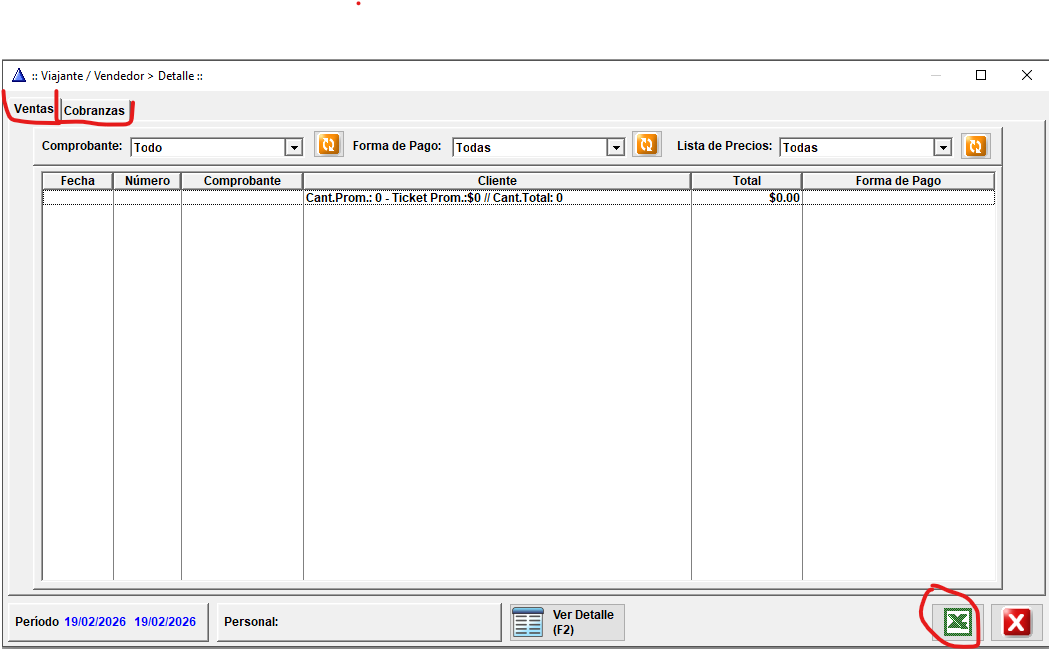The width and height of the screenshot is (1049, 649).
Task: Select the Total column header
Action: (x=746, y=181)
